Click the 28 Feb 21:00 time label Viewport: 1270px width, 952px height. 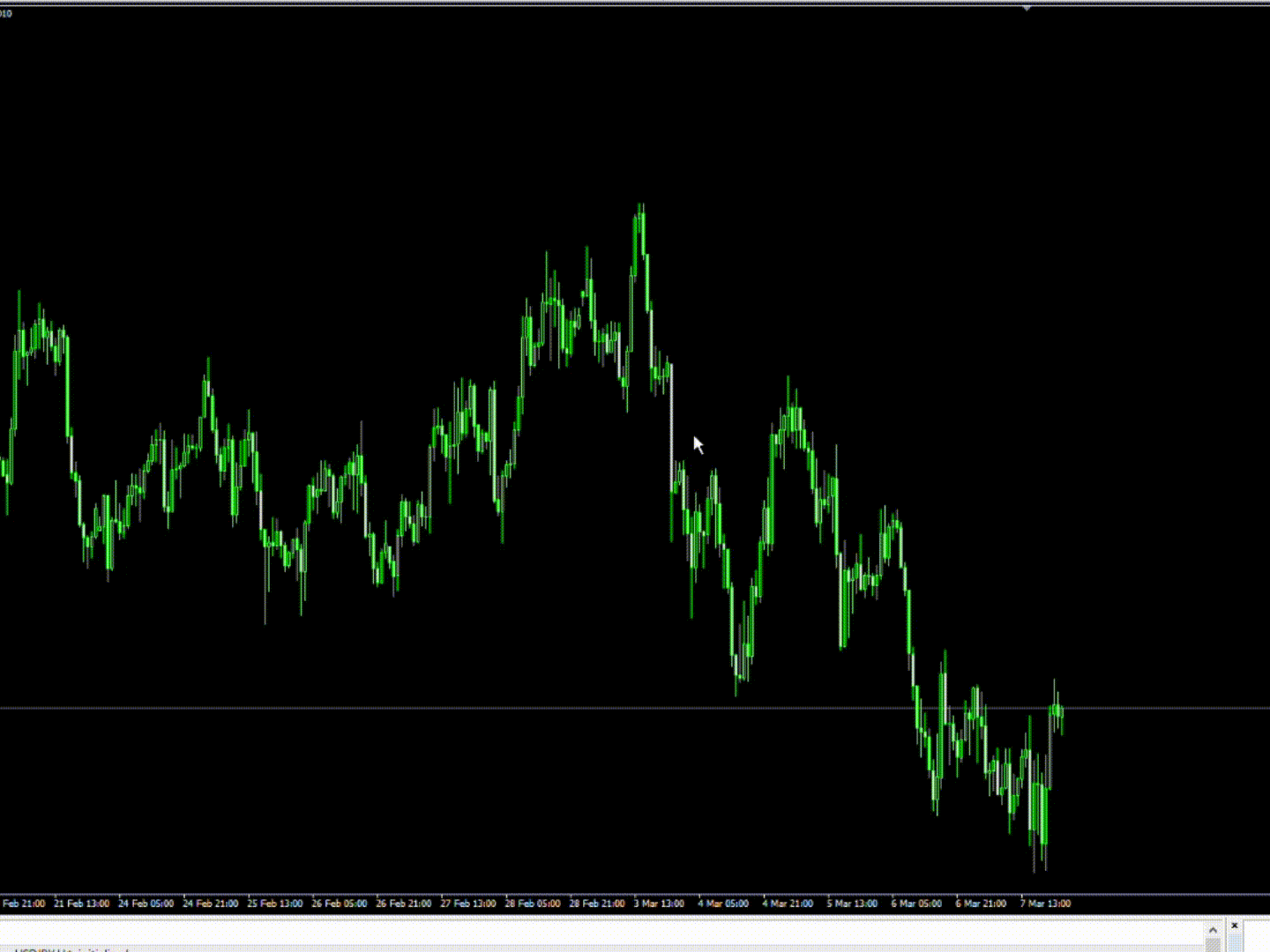(x=597, y=904)
